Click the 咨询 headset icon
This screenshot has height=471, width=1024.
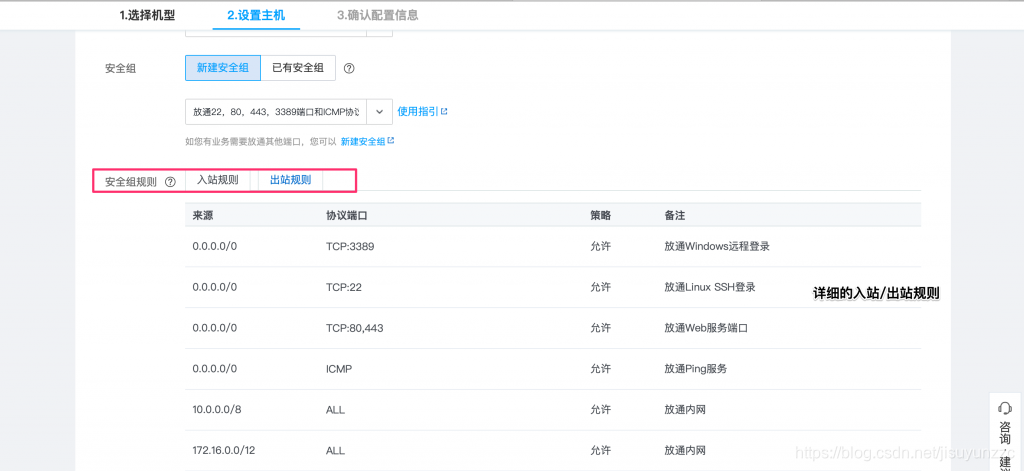click(x=1004, y=408)
